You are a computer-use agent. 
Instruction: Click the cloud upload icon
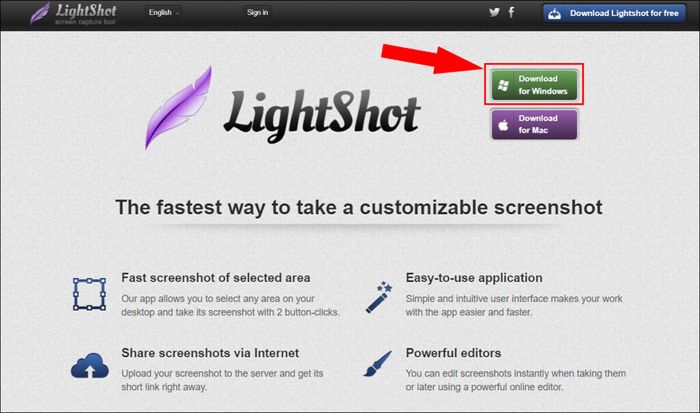[x=90, y=366]
